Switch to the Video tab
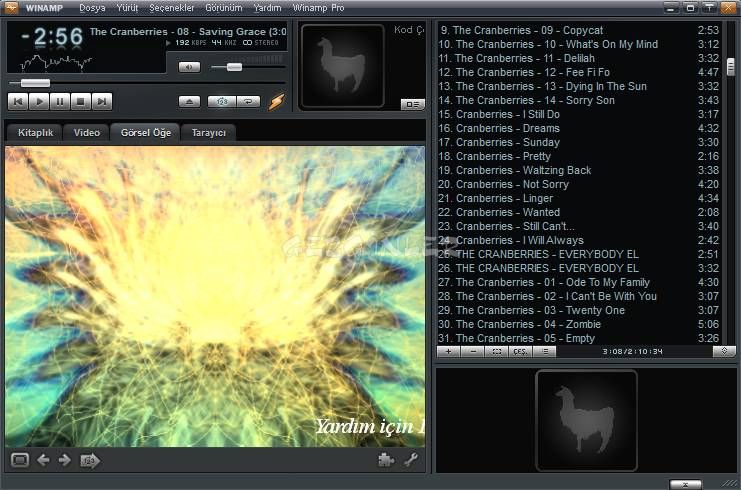The width and height of the screenshot is (741, 490). [x=86, y=133]
